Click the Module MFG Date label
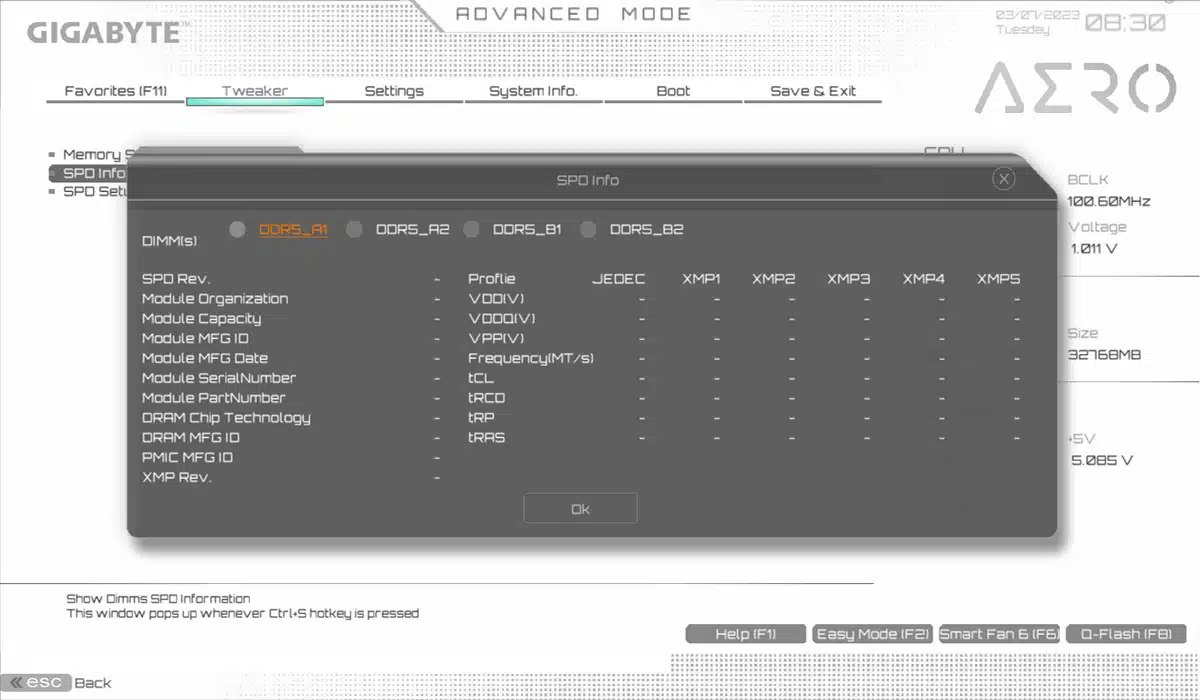Viewport: 1200px width, 700px height. pos(205,358)
